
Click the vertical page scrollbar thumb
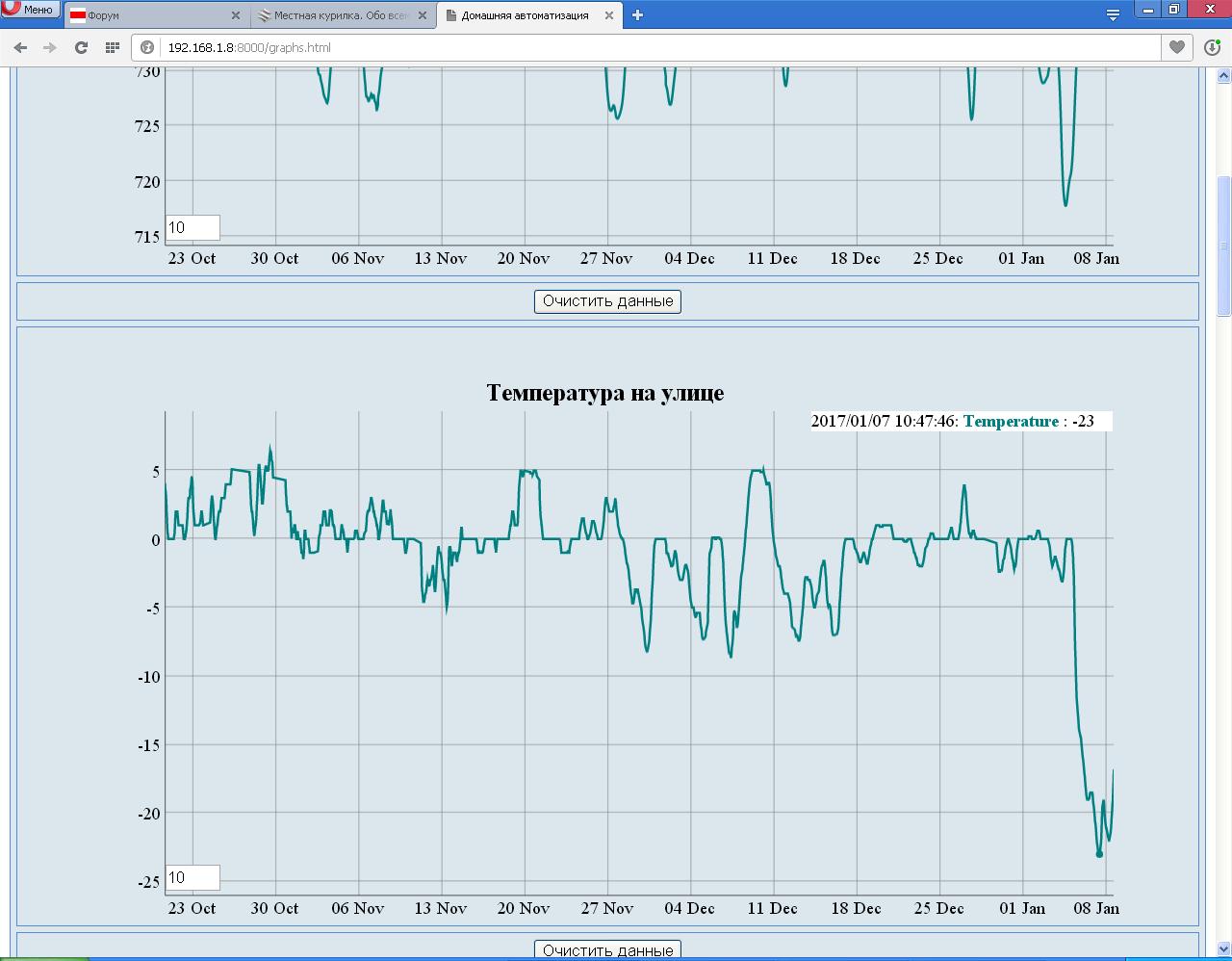tap(1223, 246)
